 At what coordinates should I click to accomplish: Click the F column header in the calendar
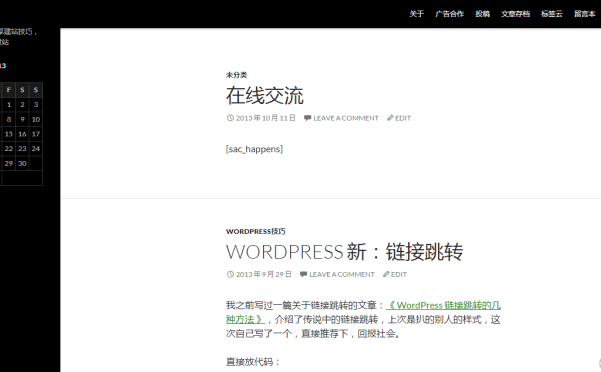point(8,90)
